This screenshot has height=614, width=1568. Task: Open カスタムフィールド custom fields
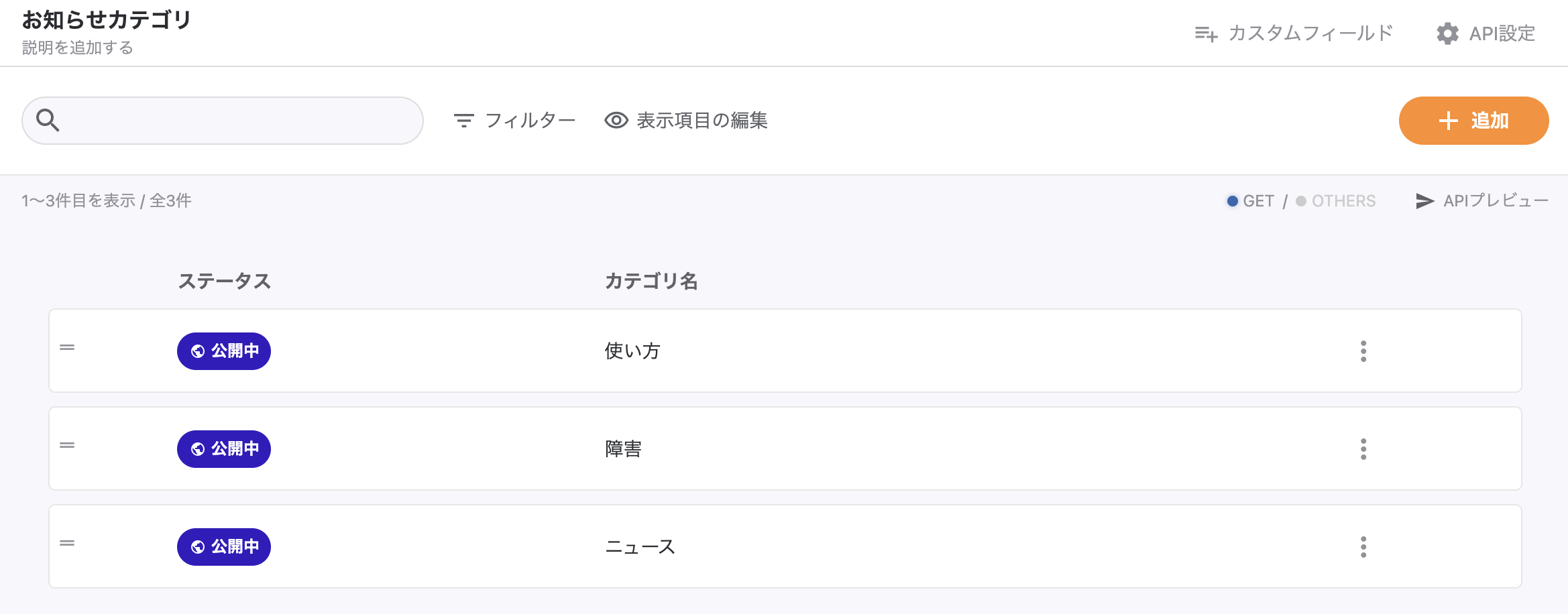click(1294, 34)
